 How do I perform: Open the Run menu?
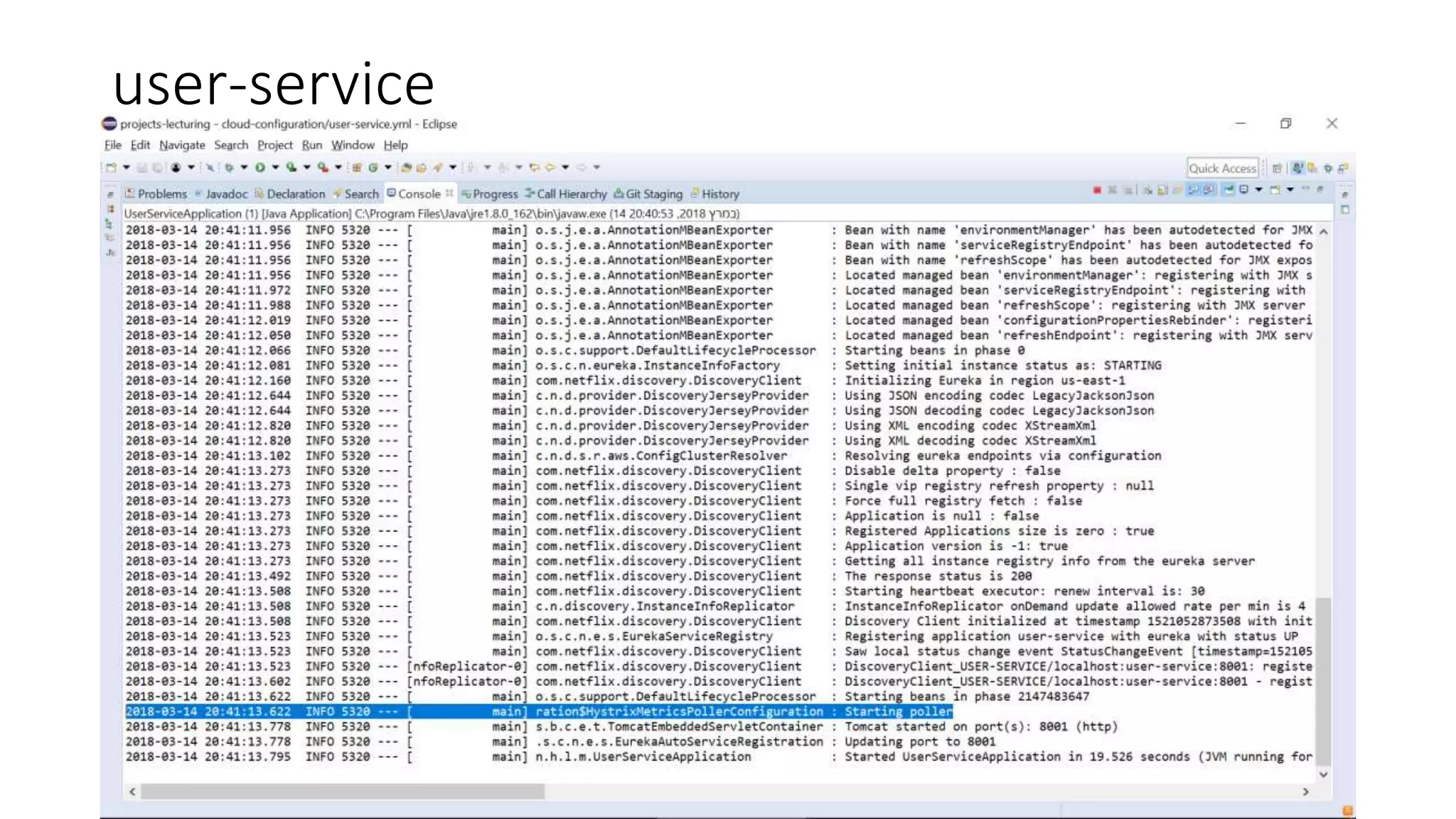point(311,145)
